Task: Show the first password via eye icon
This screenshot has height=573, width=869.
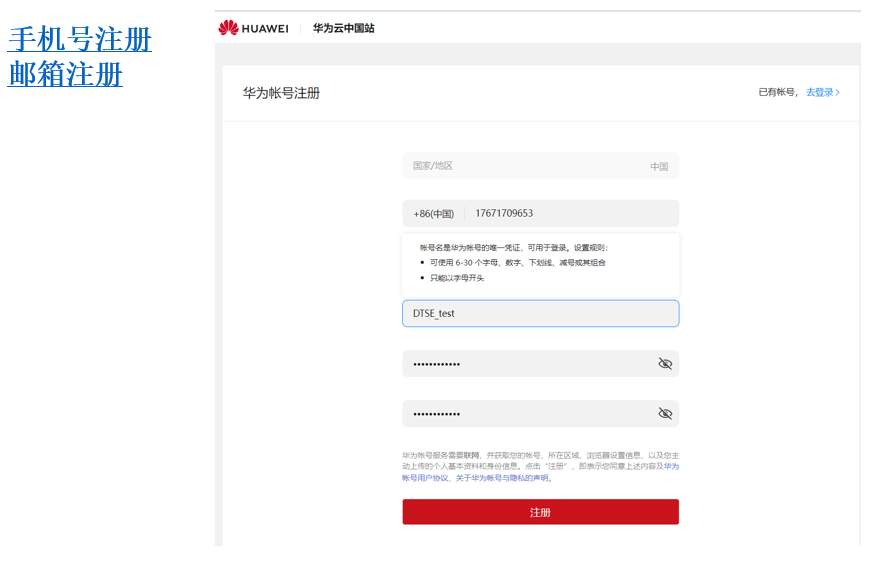Action: (665, 364)
